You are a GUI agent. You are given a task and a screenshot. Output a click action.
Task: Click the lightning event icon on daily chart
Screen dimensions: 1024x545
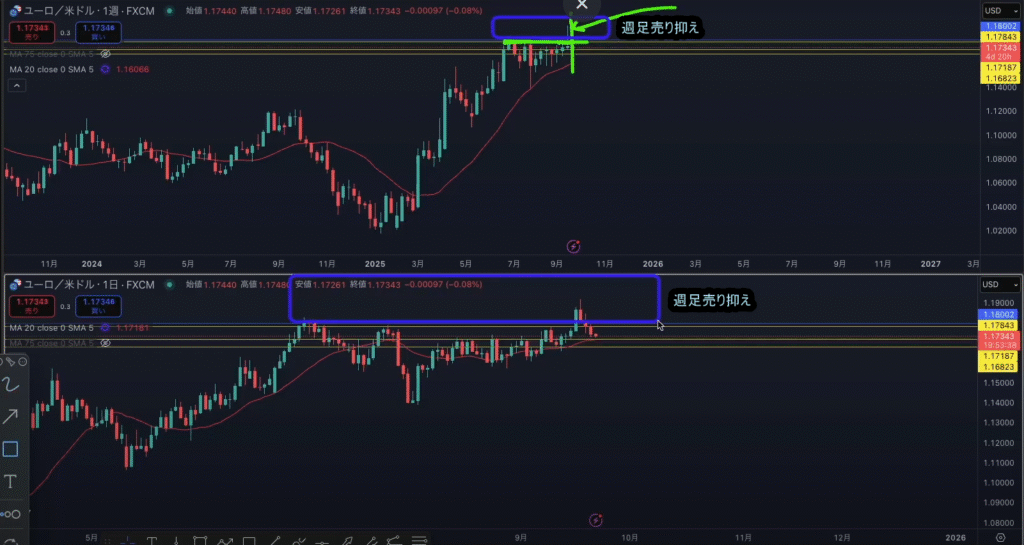[596, 520]
